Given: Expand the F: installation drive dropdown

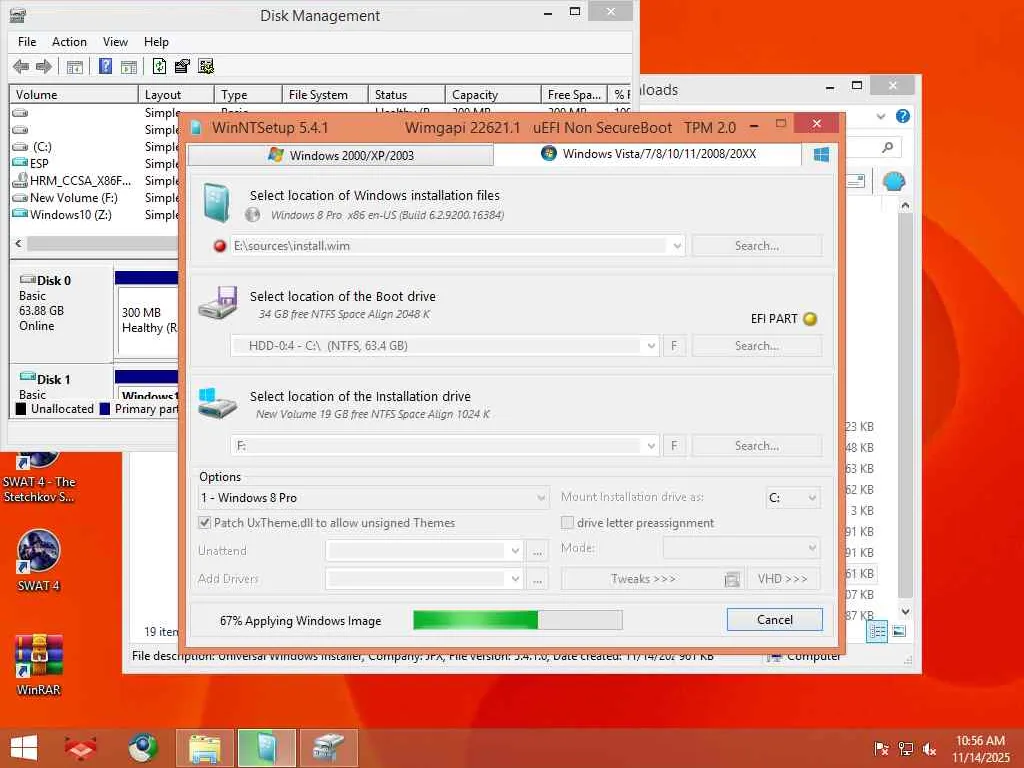Looking at the screenshot, I should (650, 446).
